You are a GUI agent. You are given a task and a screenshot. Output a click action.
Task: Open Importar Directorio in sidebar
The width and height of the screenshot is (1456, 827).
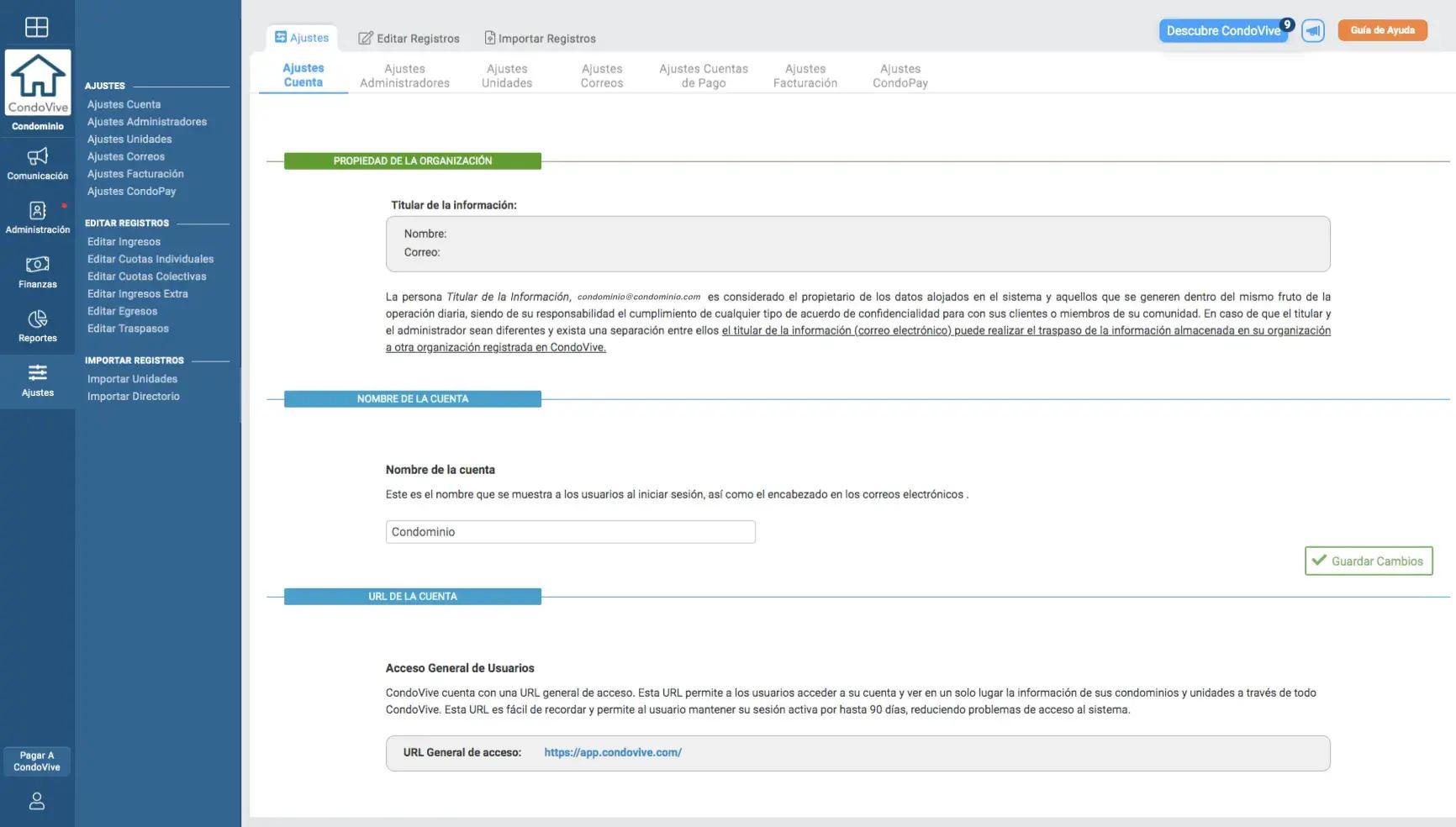click(133, 397)
